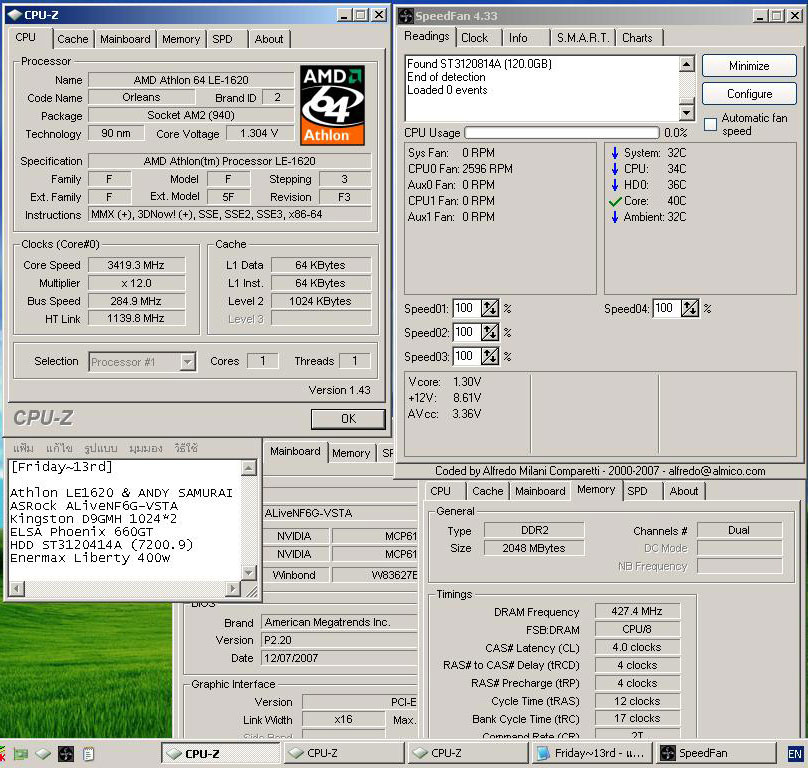This screenshot has height=768, width=808.
Task: Open SPD tab in bottom-right CPU-Z window
Action: point(637,491)
